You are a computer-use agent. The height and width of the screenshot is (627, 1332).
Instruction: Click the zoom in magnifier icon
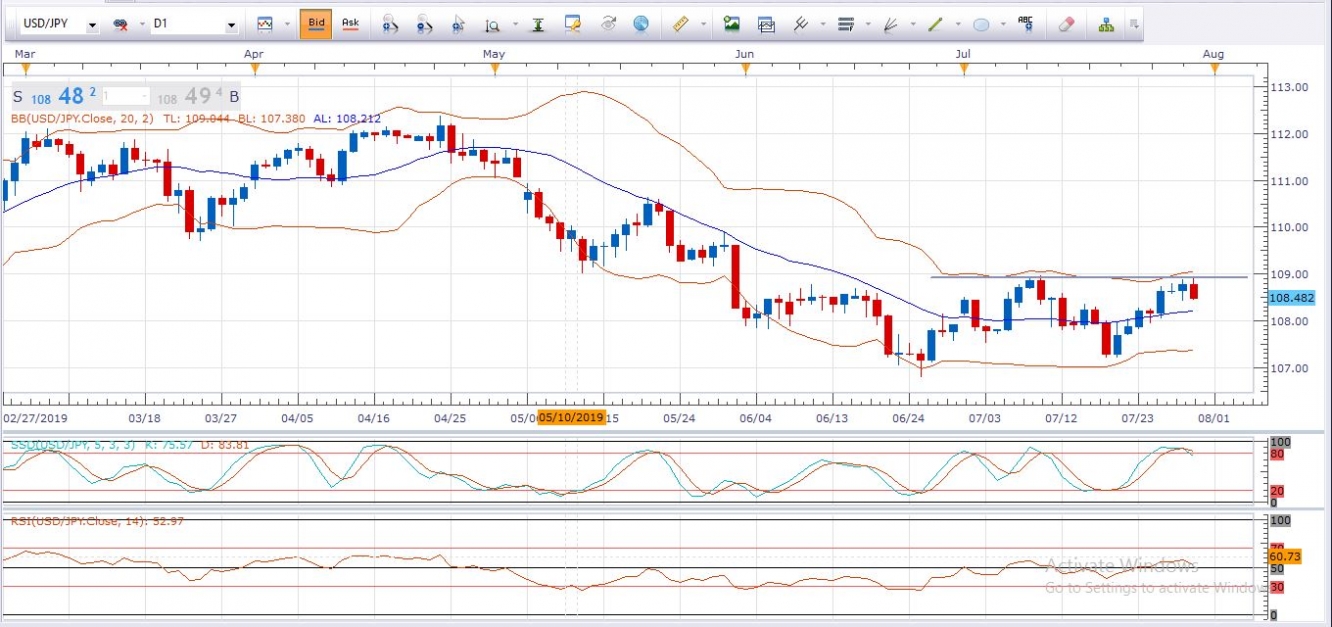tap(390, 23)
